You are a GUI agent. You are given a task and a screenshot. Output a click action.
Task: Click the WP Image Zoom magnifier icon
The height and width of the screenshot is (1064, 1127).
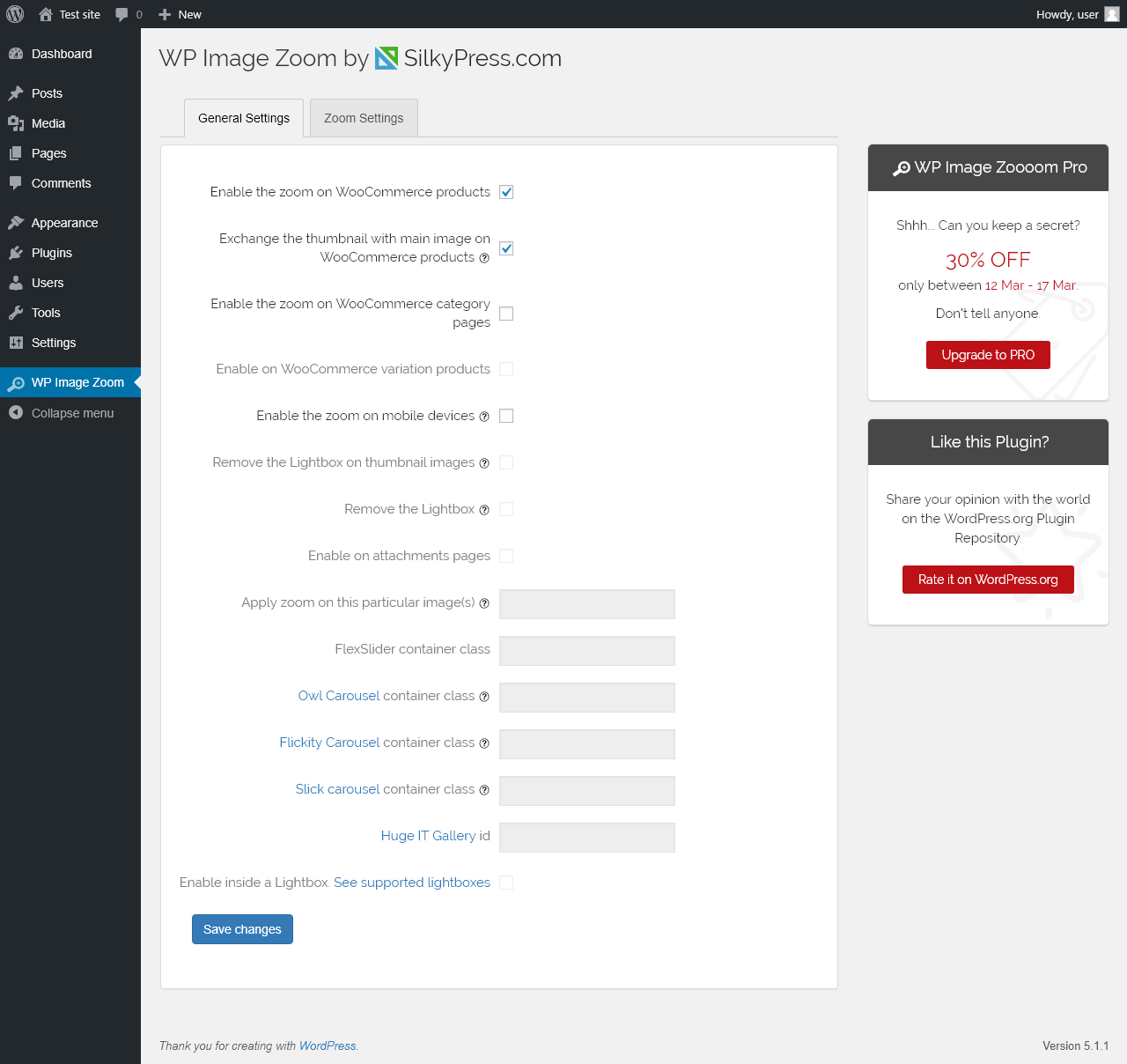click(x=16, y=383)
